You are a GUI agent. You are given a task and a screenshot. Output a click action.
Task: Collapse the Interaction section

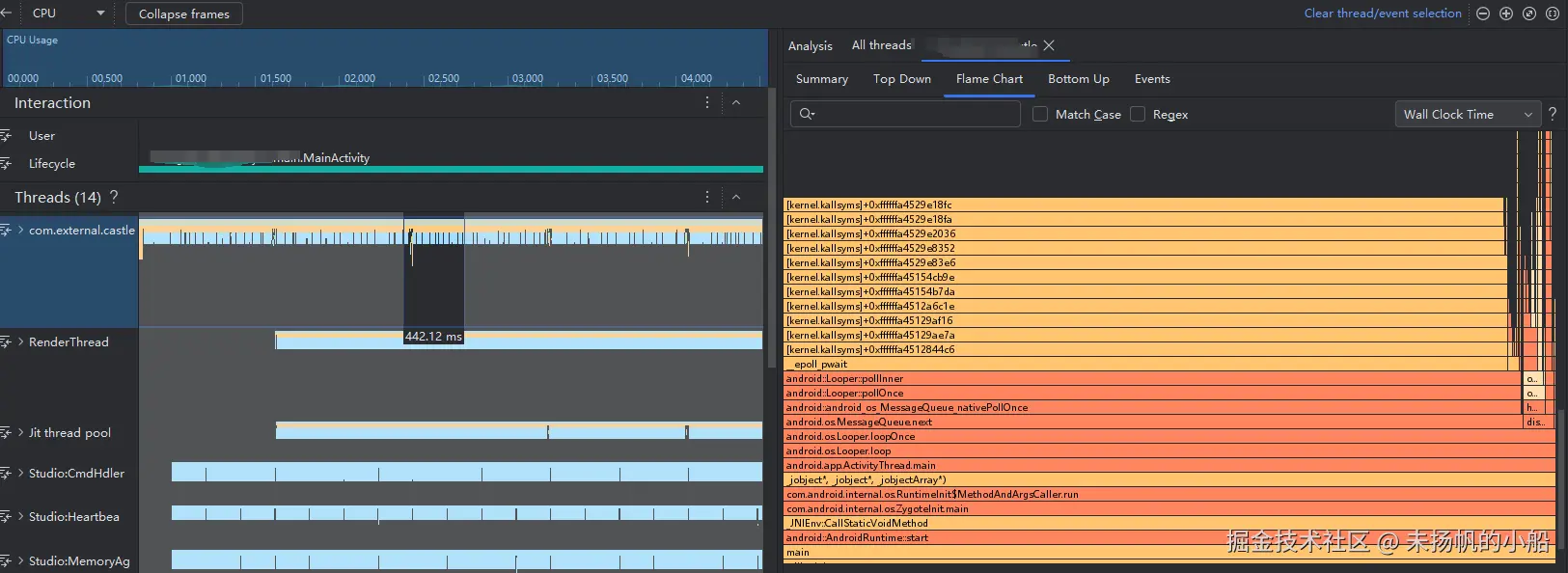tap(736, 102)
